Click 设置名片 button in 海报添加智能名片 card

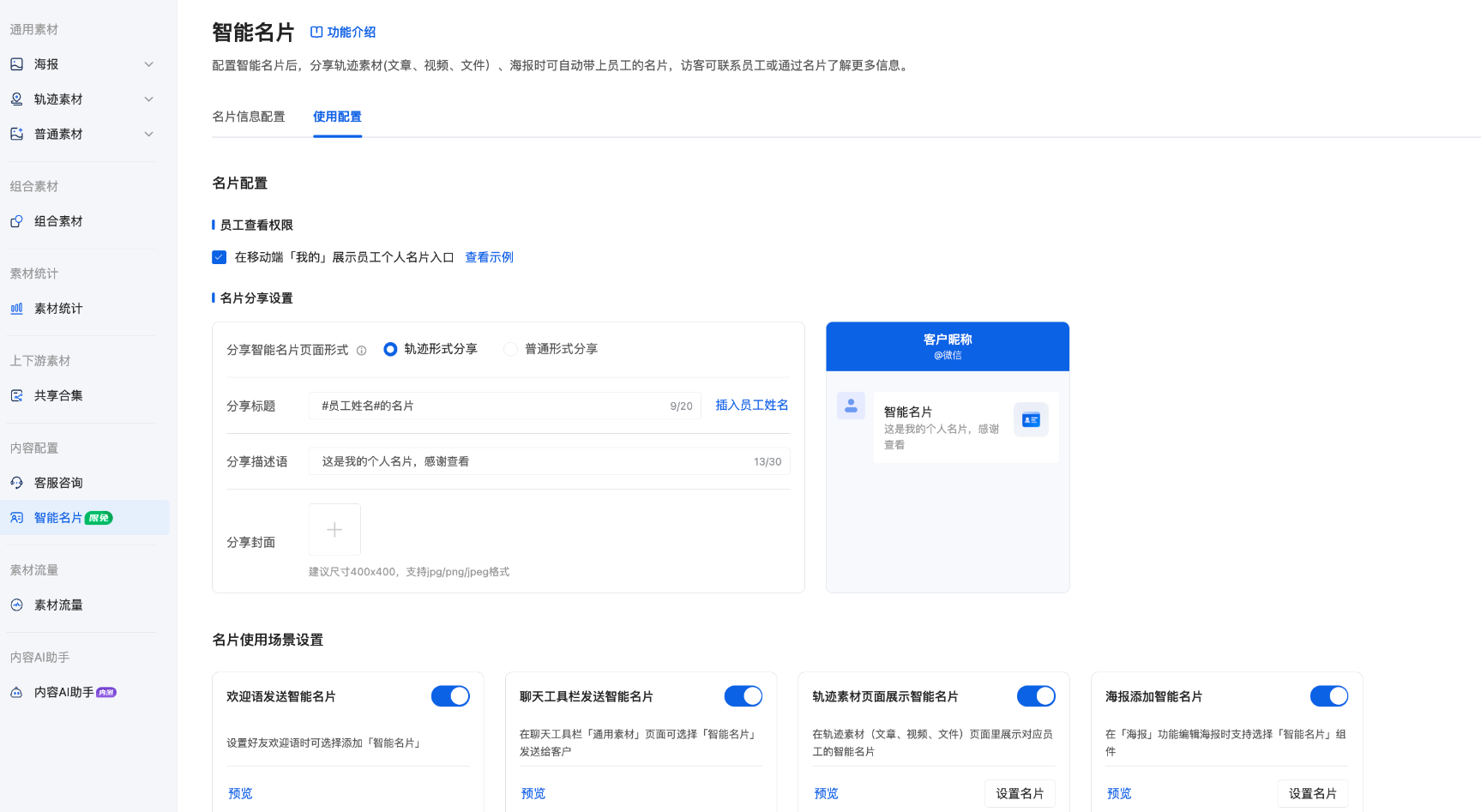(1313, 794)
